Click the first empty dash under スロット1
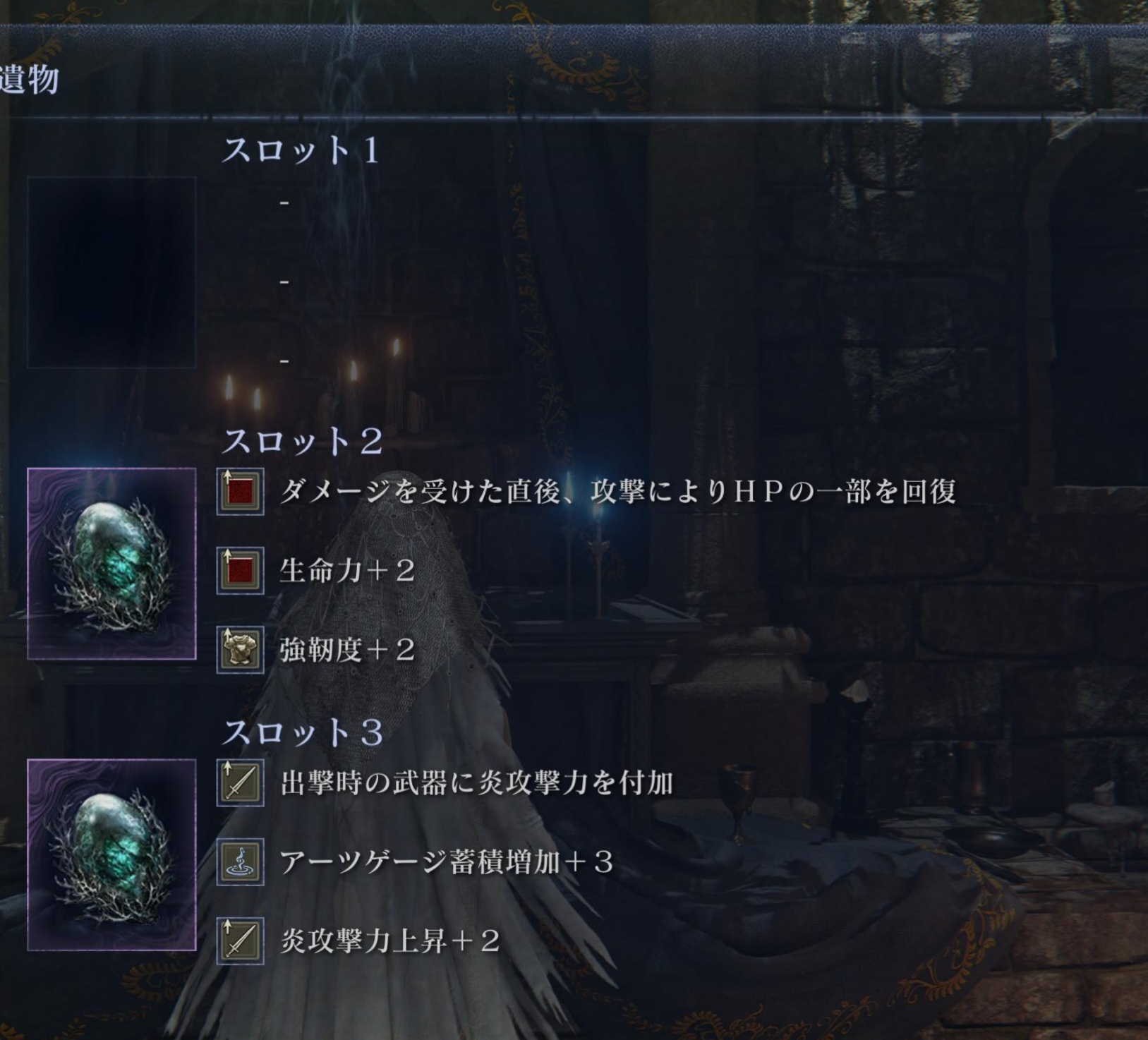This screenshot has height=1040, width=1148. click(284, 203)
